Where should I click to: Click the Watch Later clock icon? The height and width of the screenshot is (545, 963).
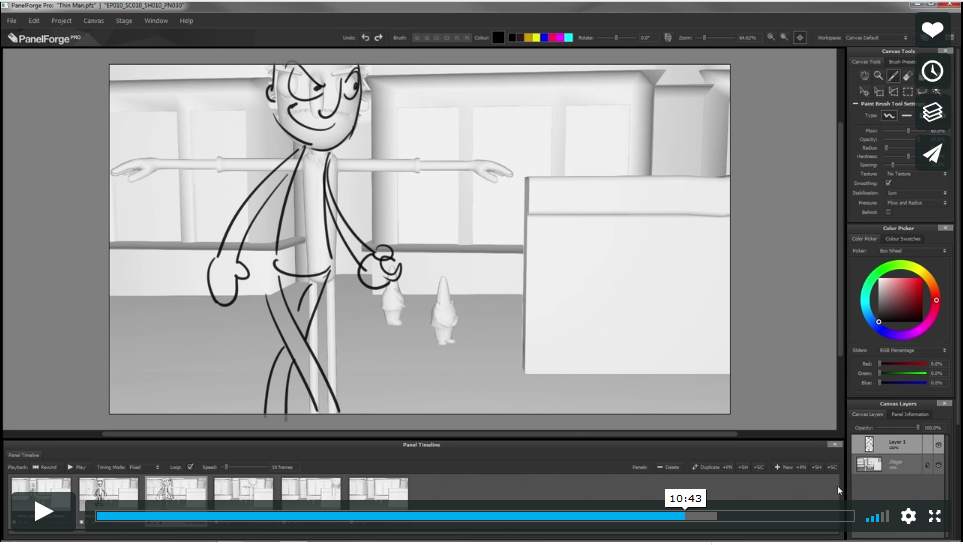(932, 71)
